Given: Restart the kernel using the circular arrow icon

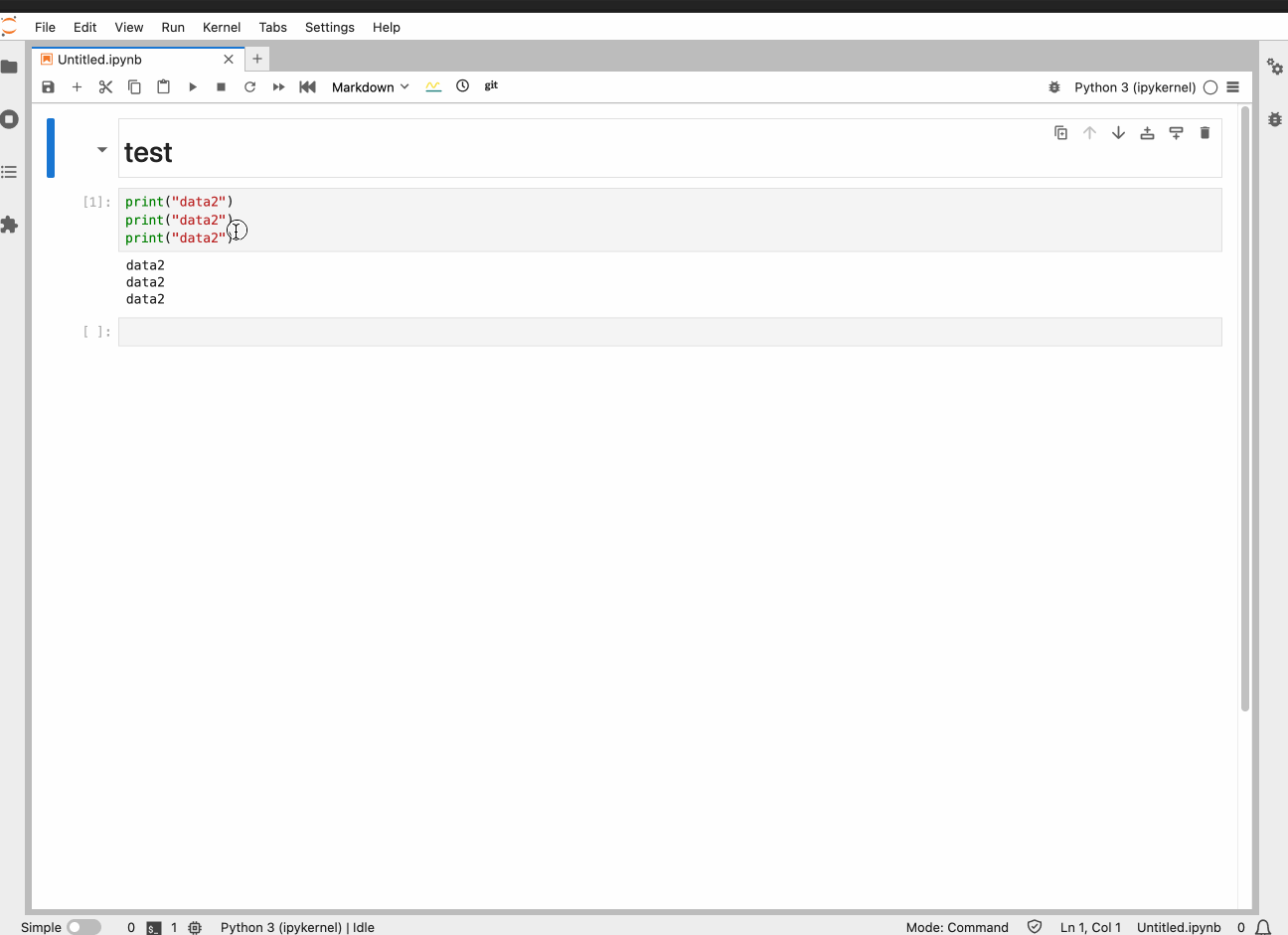Looking at the screenshot, I should 250,87.
